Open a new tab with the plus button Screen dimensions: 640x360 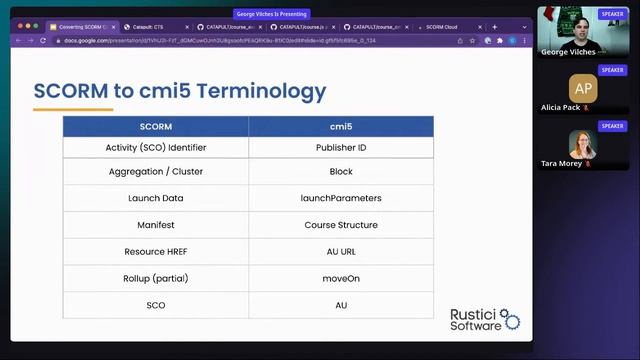pyautogui.click(x=495, y=27)
